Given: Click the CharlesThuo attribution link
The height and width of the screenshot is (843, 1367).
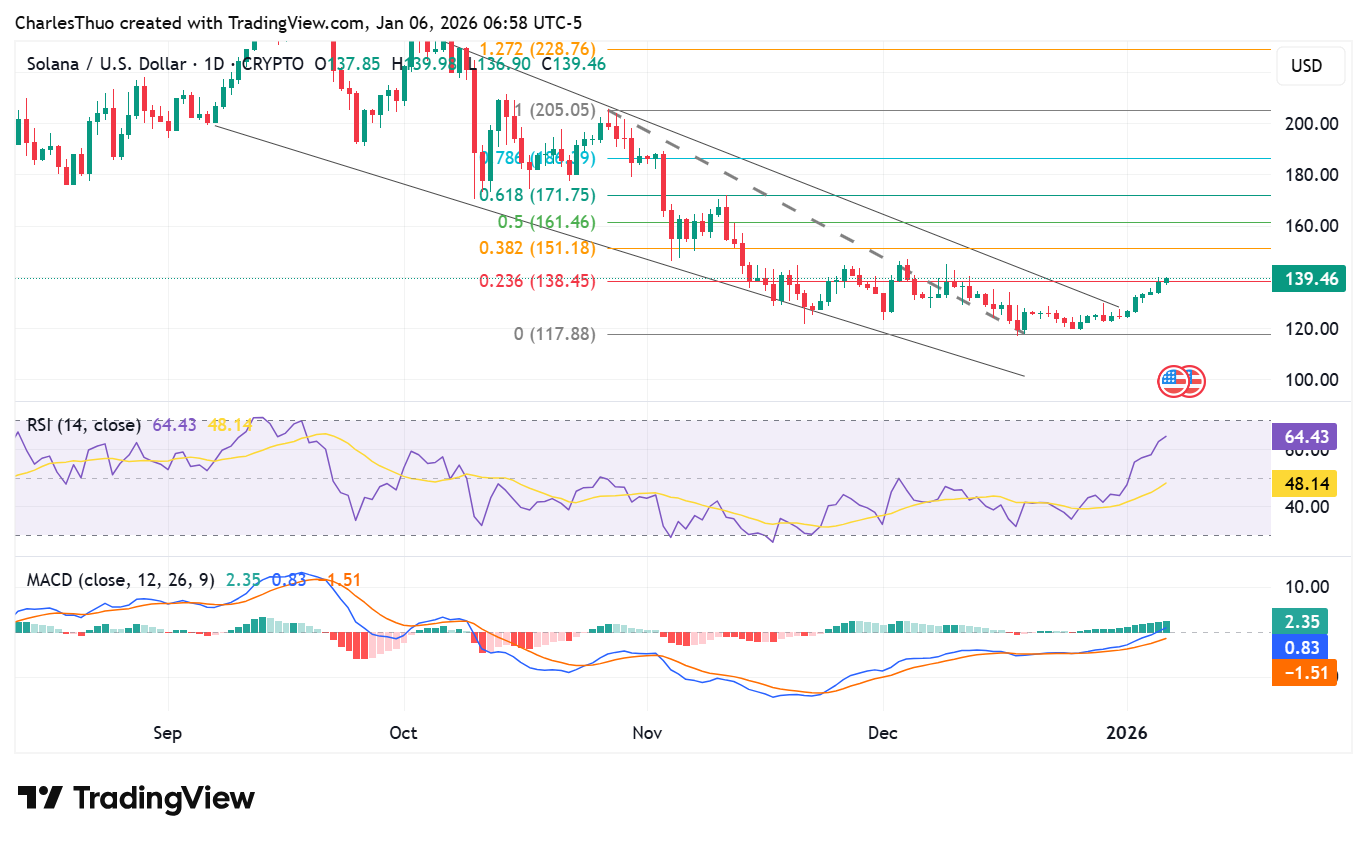Looking at the screenshot, I should click(65, 22).
